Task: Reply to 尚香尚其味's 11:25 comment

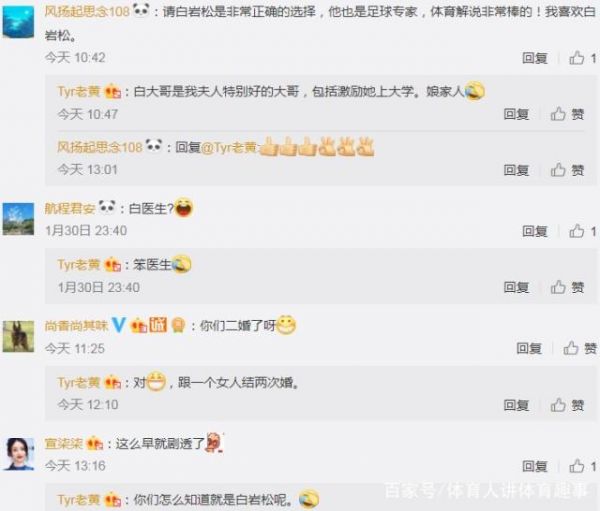Action: point(529,348)
